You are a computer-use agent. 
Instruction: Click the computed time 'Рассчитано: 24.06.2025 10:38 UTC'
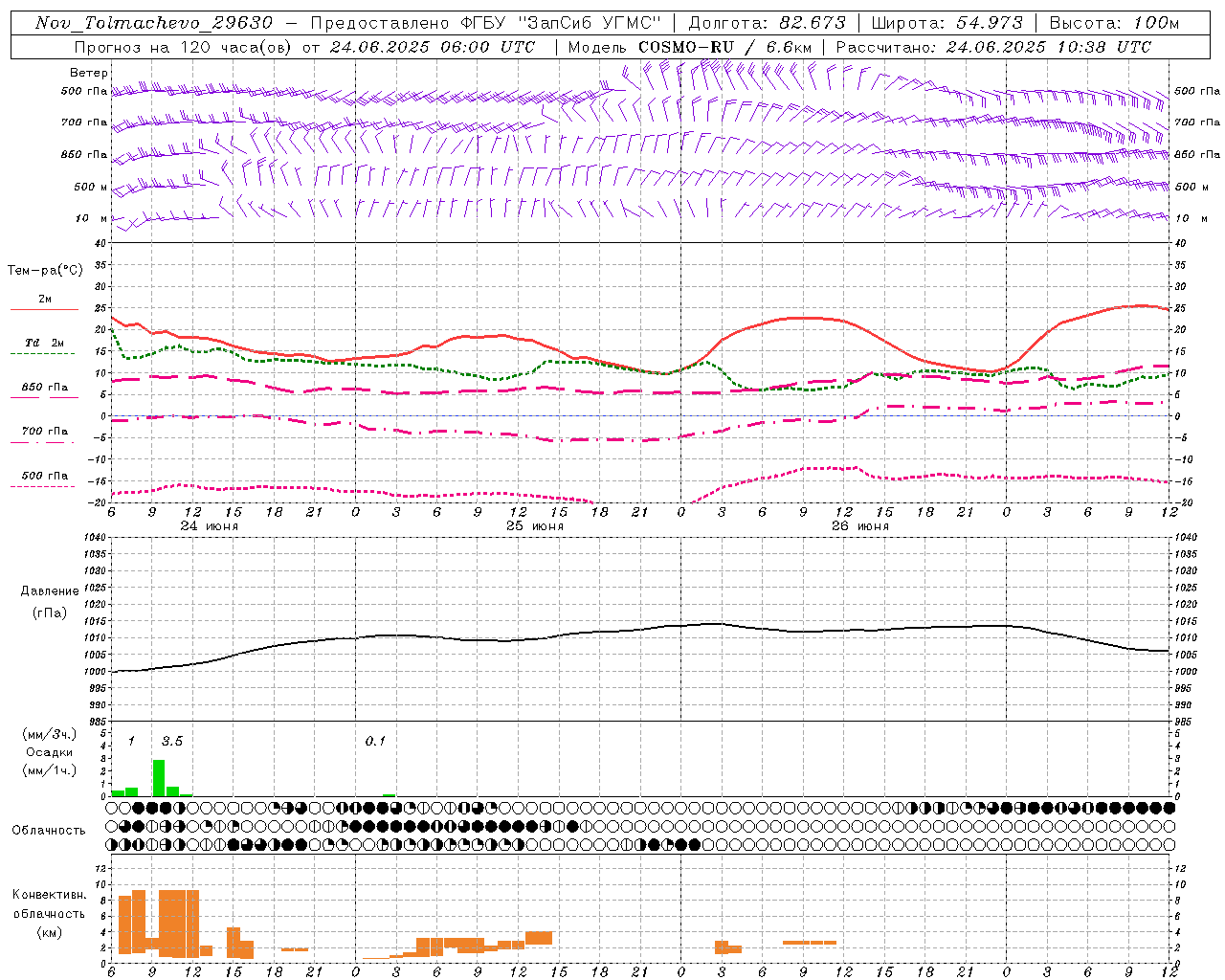click(993, 47)
